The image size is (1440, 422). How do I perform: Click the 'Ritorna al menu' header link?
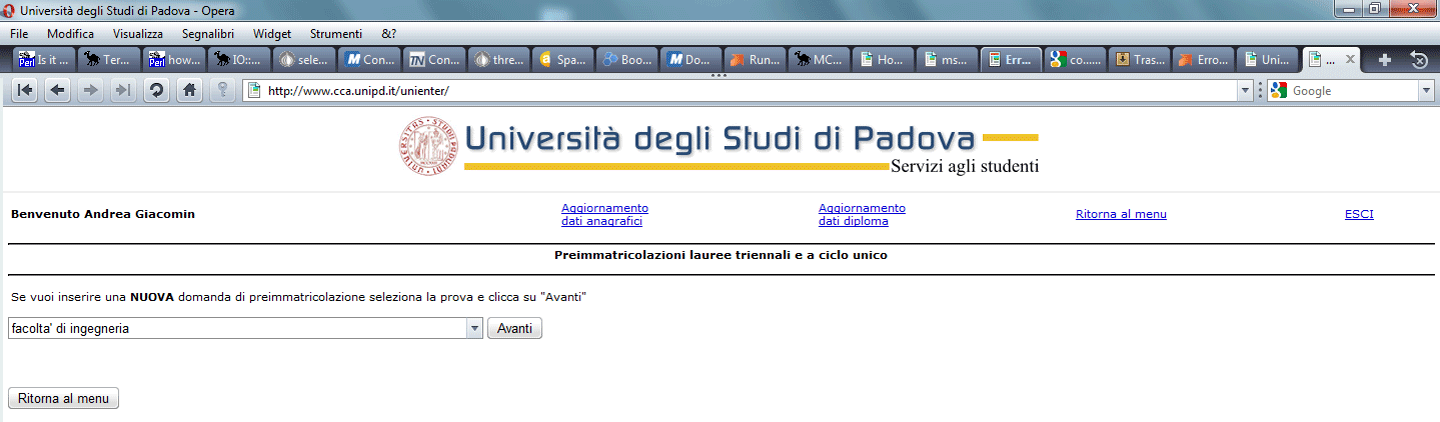tap(1121, 214)
